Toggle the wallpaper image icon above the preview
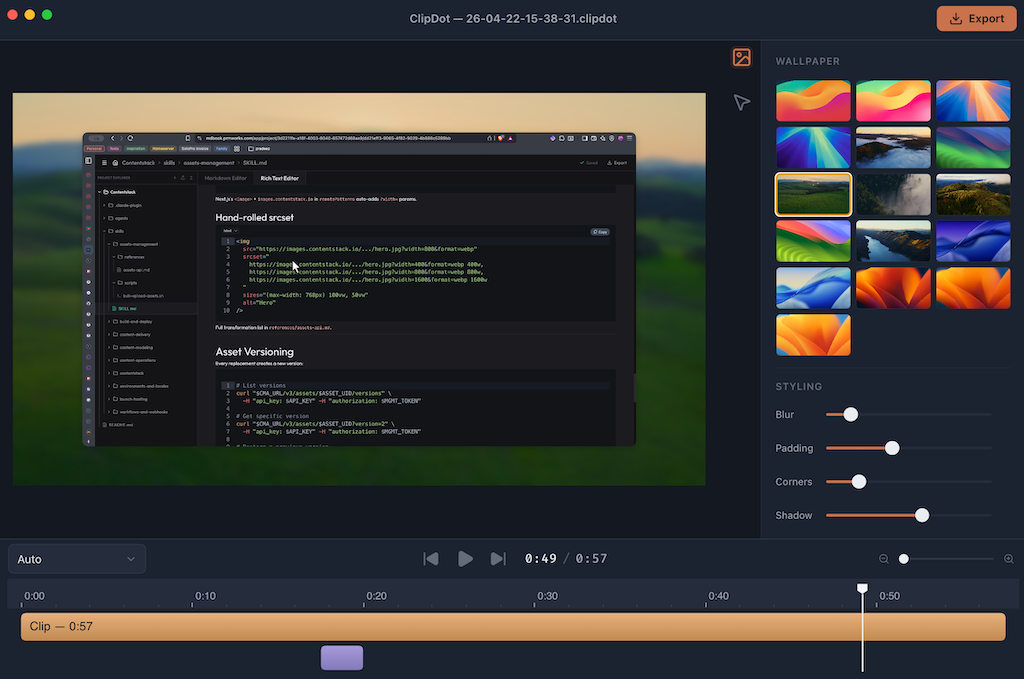Screen dimensions: 1024x679 tap(741, 58)
